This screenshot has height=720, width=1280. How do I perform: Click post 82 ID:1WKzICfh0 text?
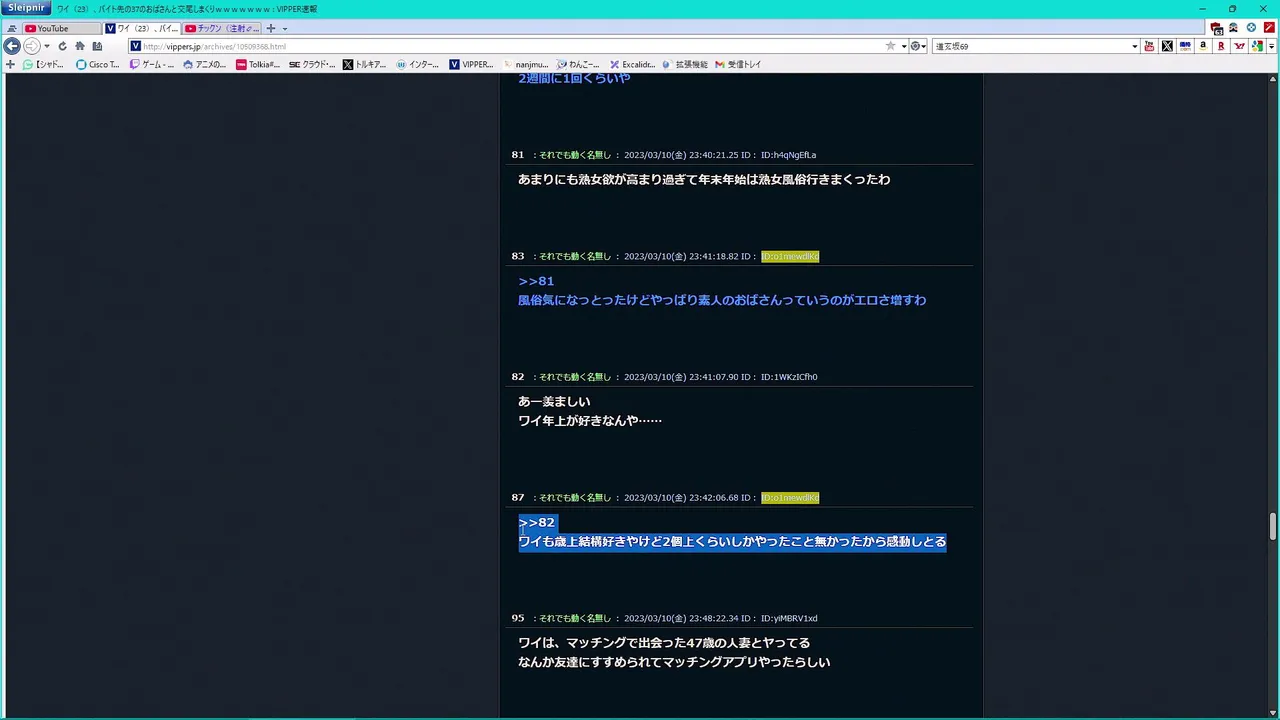click(789, 377)
